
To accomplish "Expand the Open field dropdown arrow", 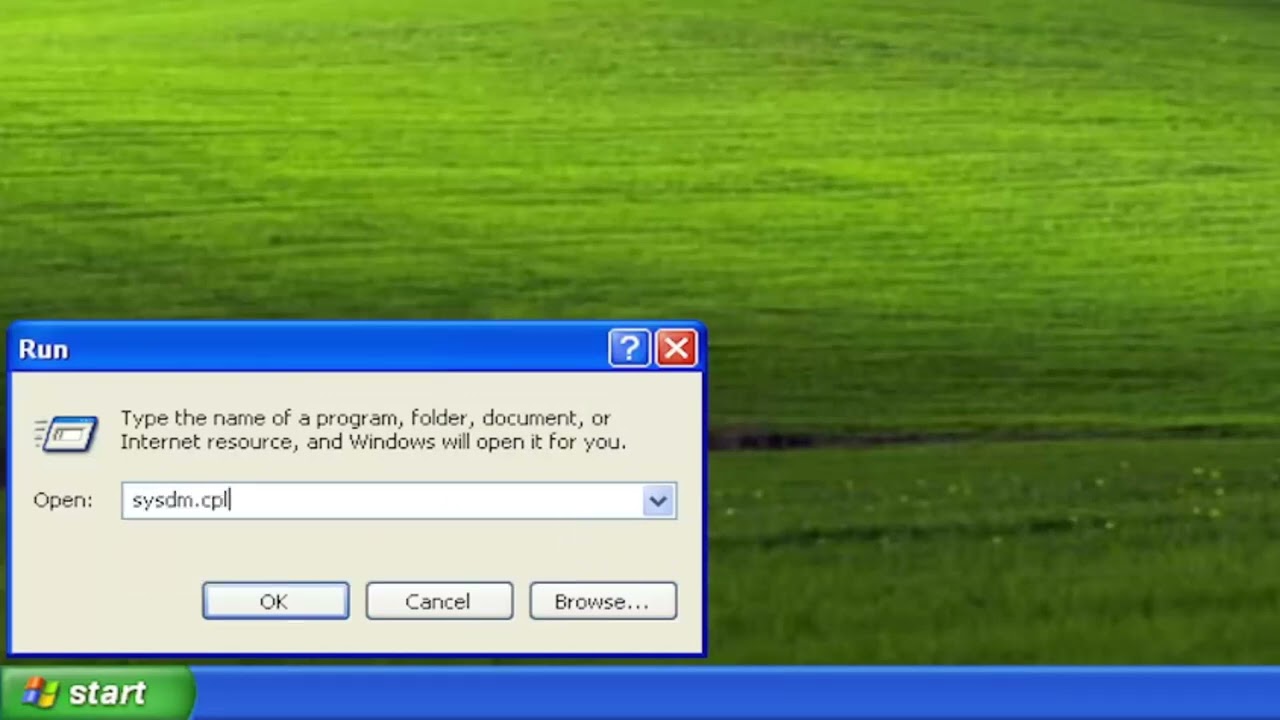I will [657, 501].
